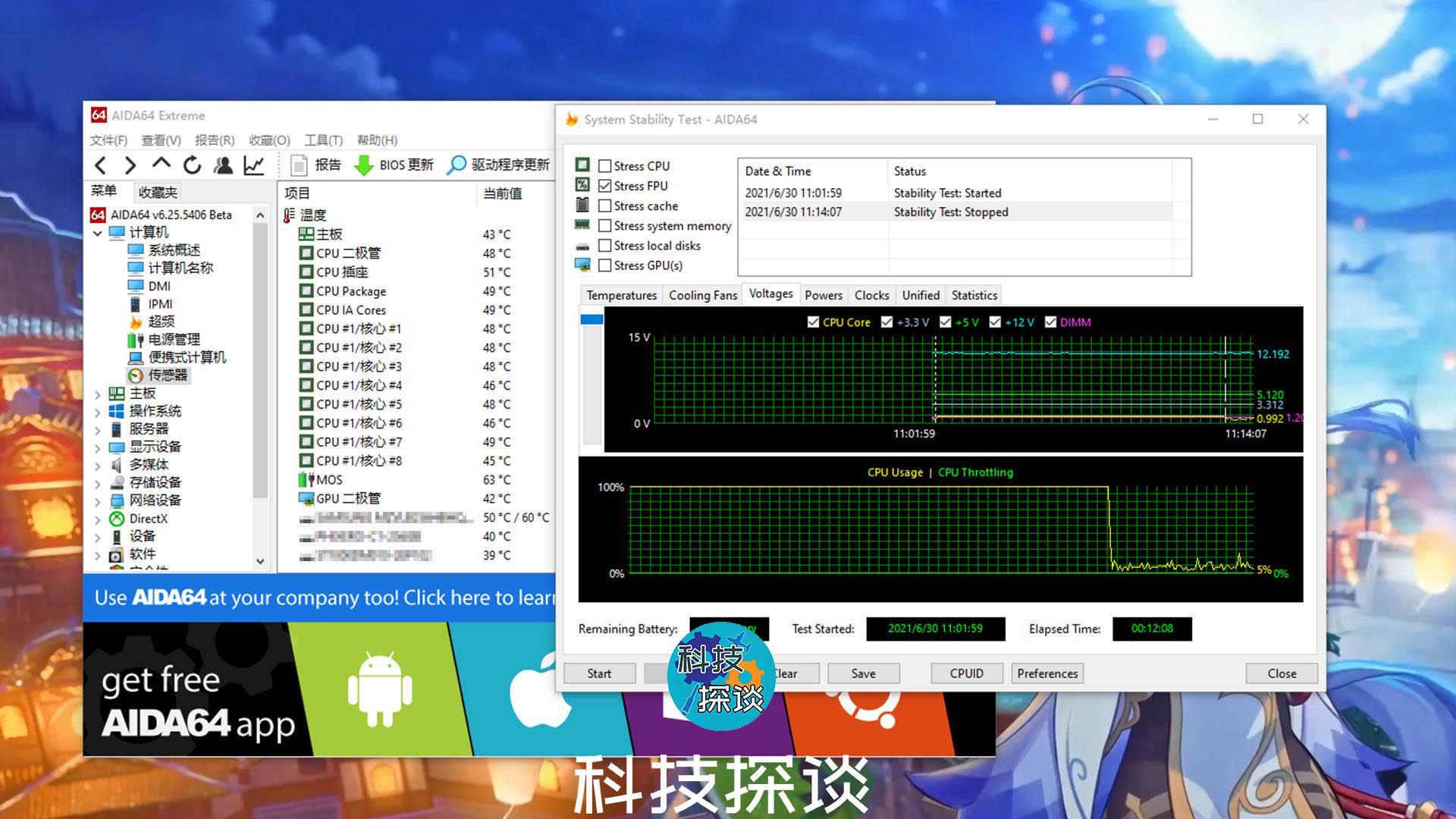1456x819 pixels.
Task: Switch to the Temperatures tab
Action: click(621, 296)
